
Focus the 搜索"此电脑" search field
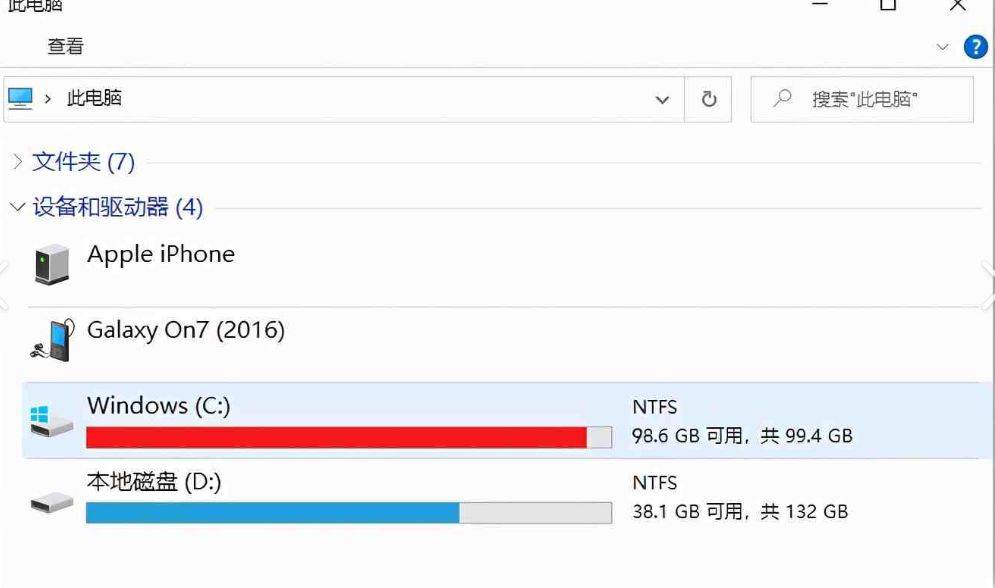(870, 99)
